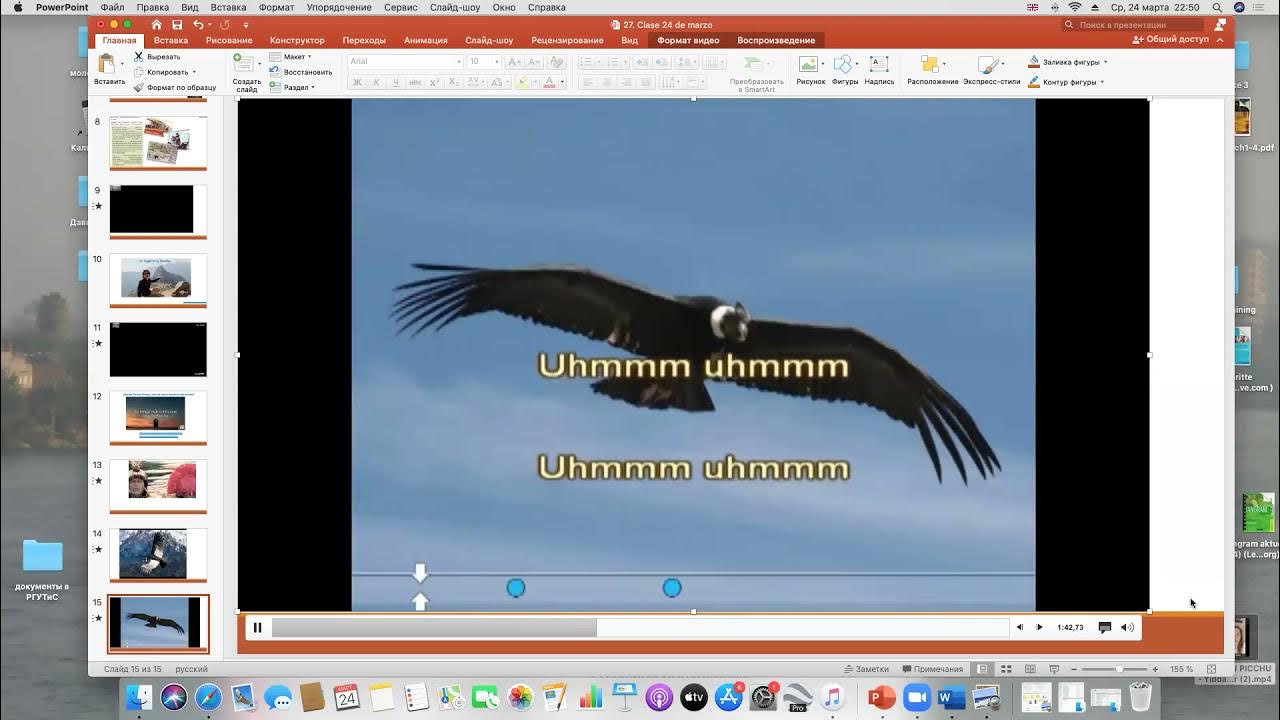Click the Undo arrow in title bar
This screenshot has height=720, width=1280.
[x=198, y=24]
